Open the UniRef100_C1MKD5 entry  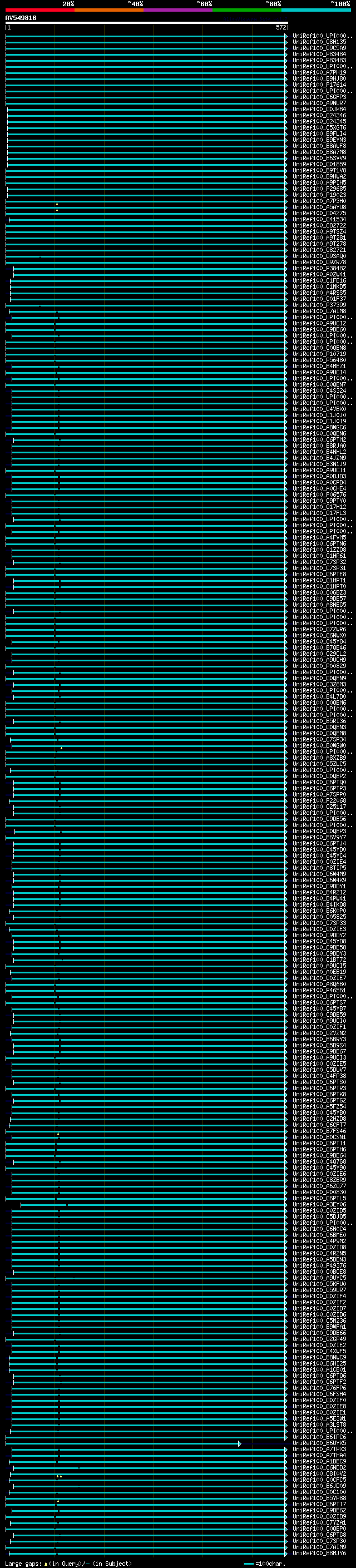click(x=319, y=286)
